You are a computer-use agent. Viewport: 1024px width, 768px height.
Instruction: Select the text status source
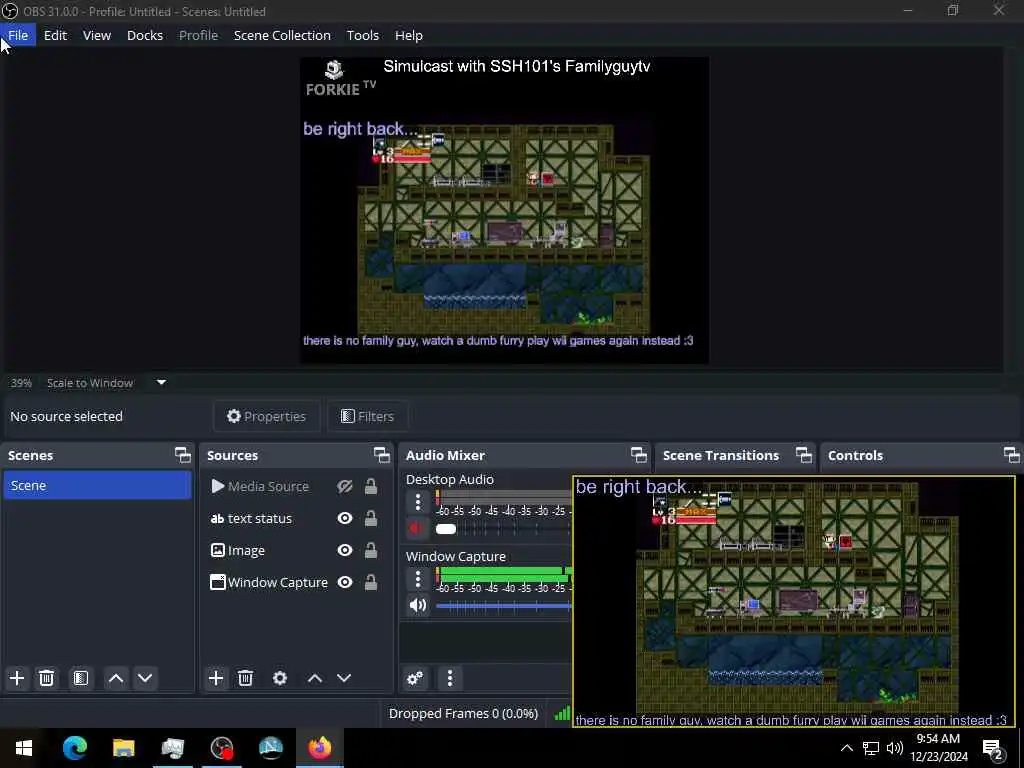259,519
